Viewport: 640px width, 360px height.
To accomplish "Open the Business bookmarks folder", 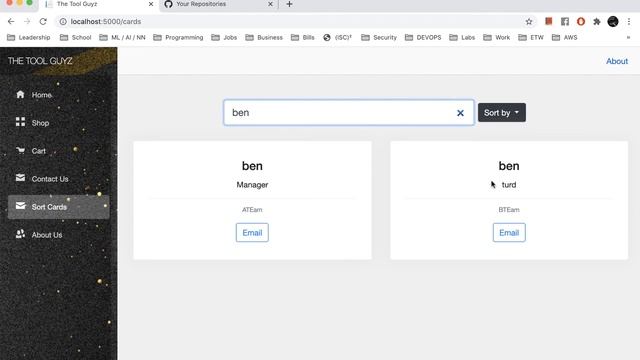I will [x=264, y=38].
